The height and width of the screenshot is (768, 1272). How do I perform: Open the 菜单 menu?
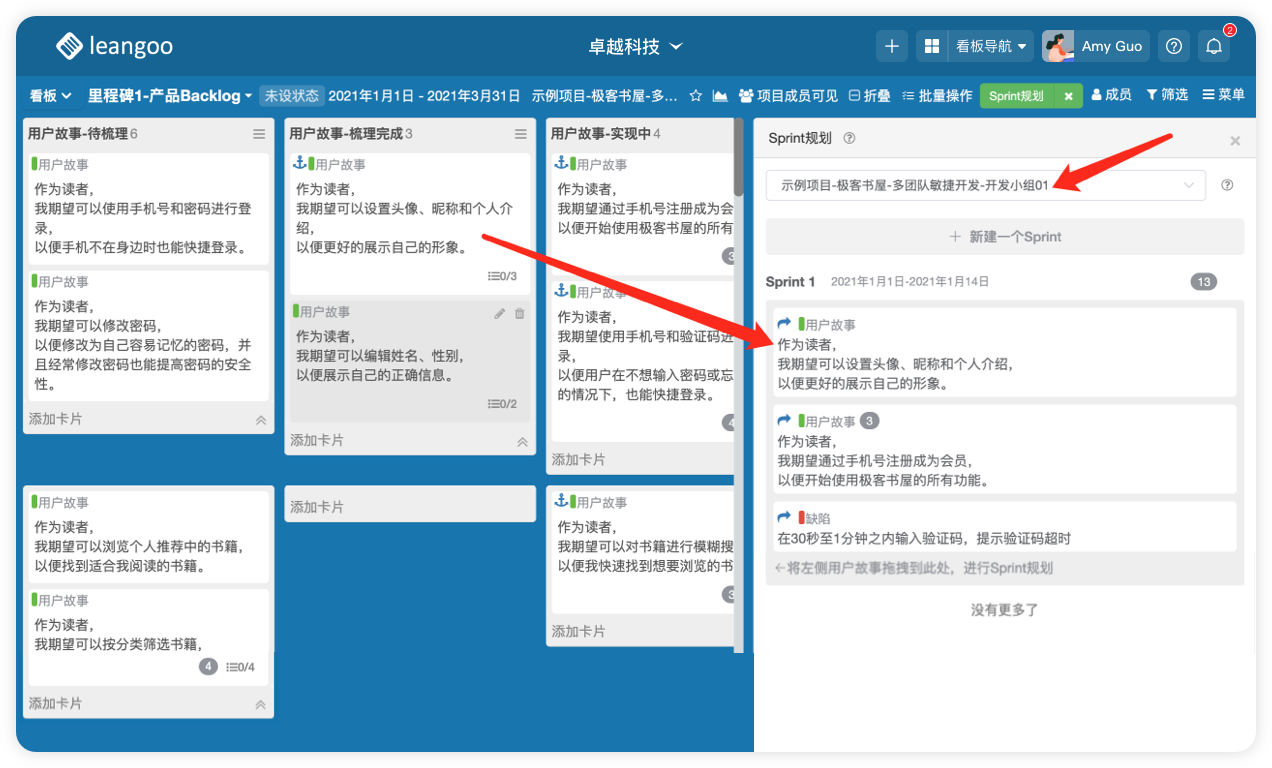(1223, 95)
